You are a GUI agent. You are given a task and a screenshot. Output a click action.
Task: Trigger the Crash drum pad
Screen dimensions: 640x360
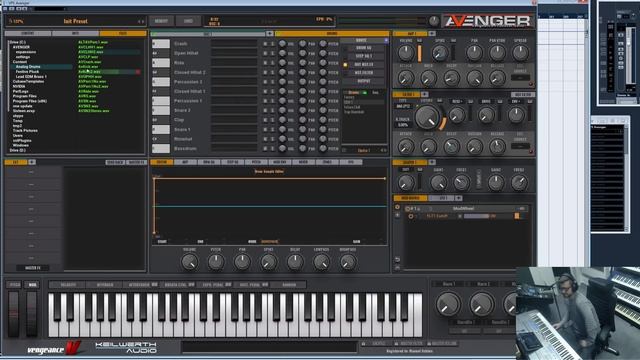pos(161,44)
